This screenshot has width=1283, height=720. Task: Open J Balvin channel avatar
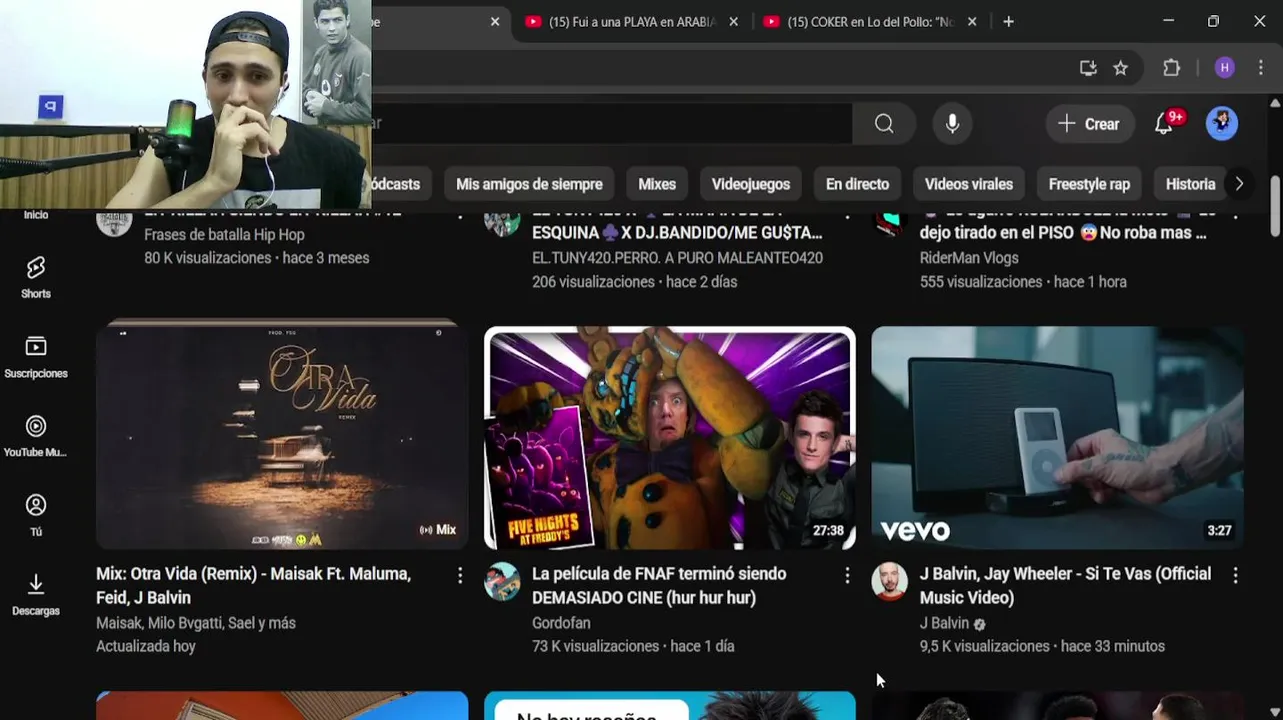[889, 581]
